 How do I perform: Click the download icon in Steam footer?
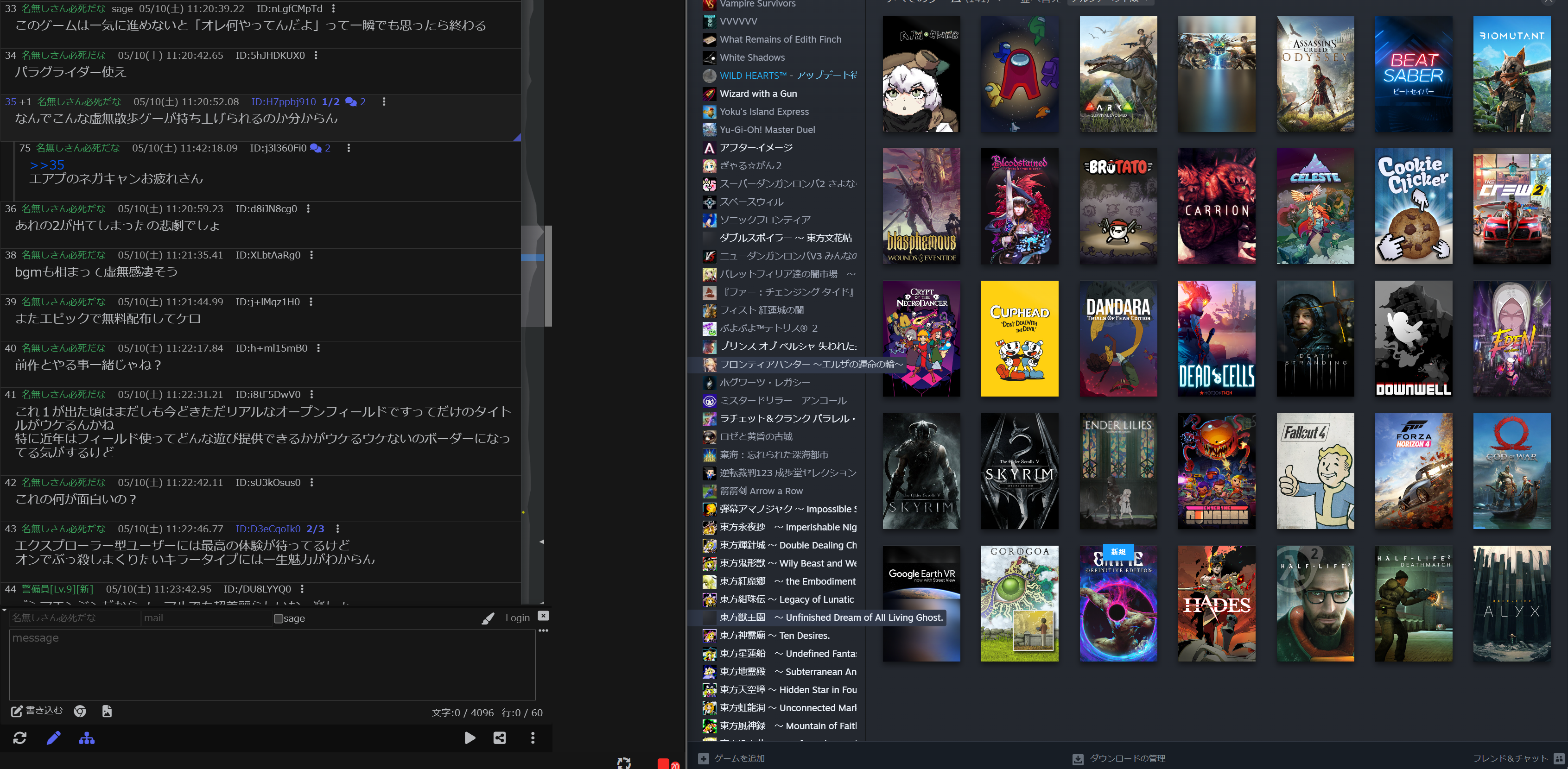click(1077, 759)
